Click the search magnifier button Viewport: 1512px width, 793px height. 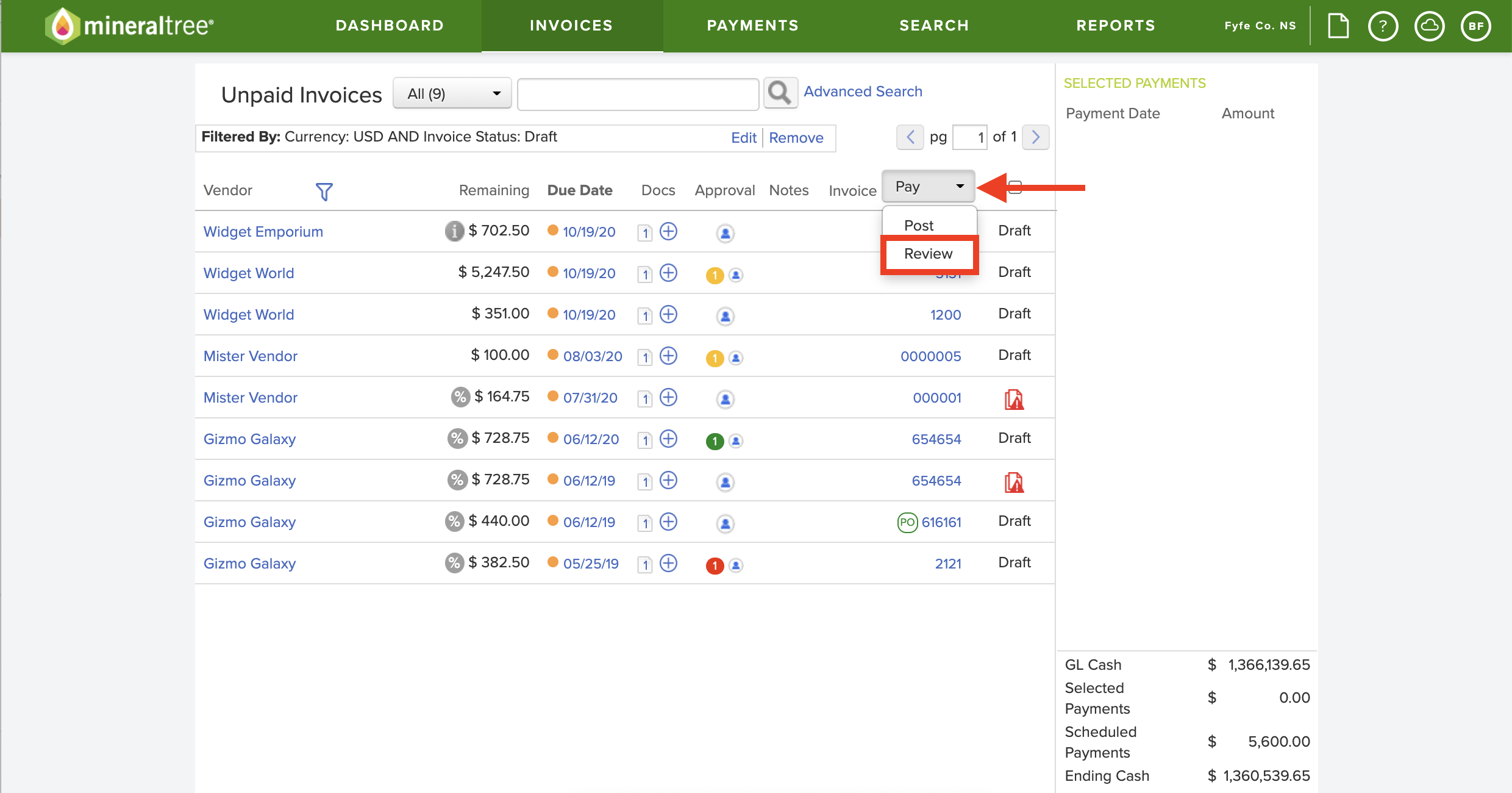(x=780, y=93)
